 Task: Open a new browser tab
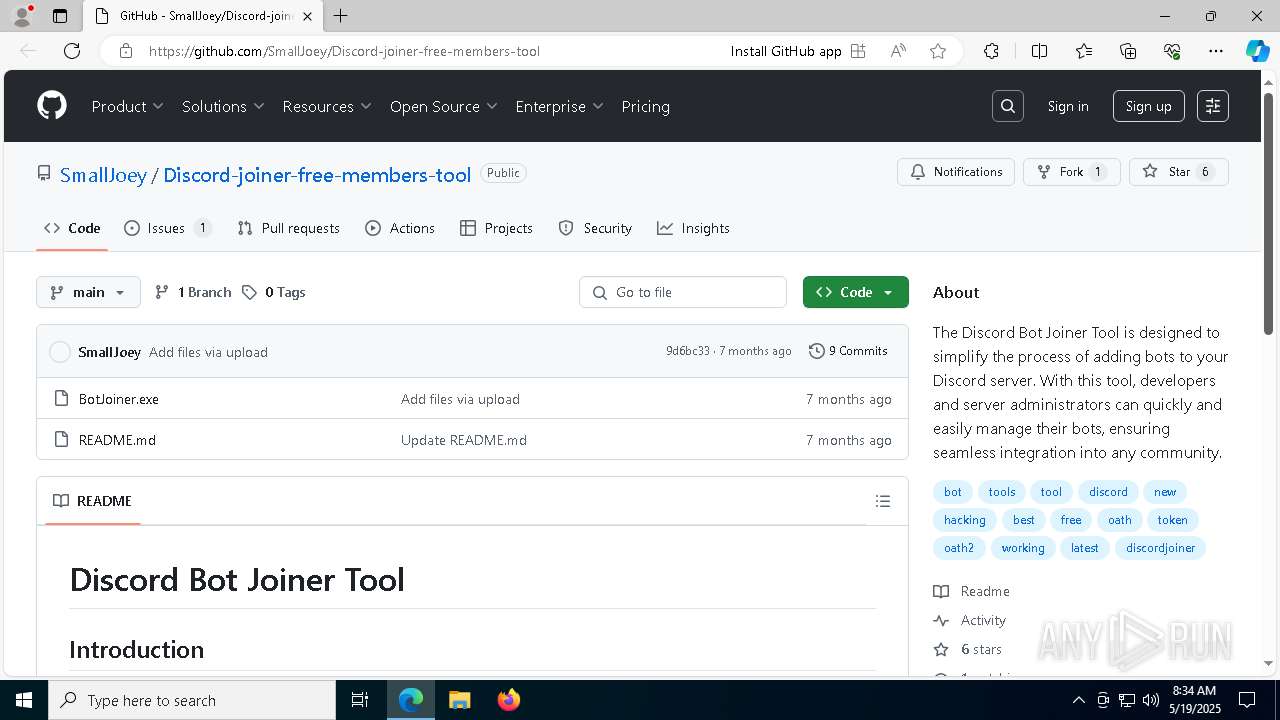[341, 16]
